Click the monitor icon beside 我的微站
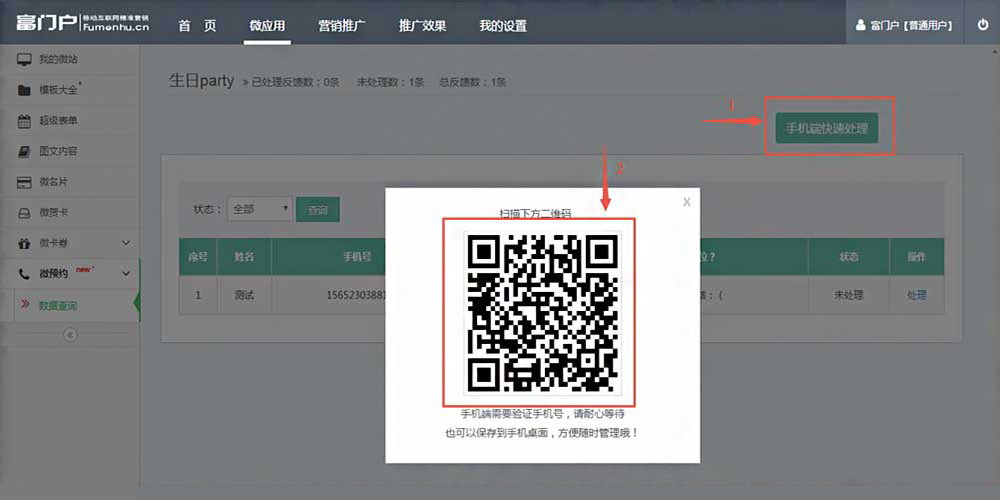1000x500 pixels. 24,60
